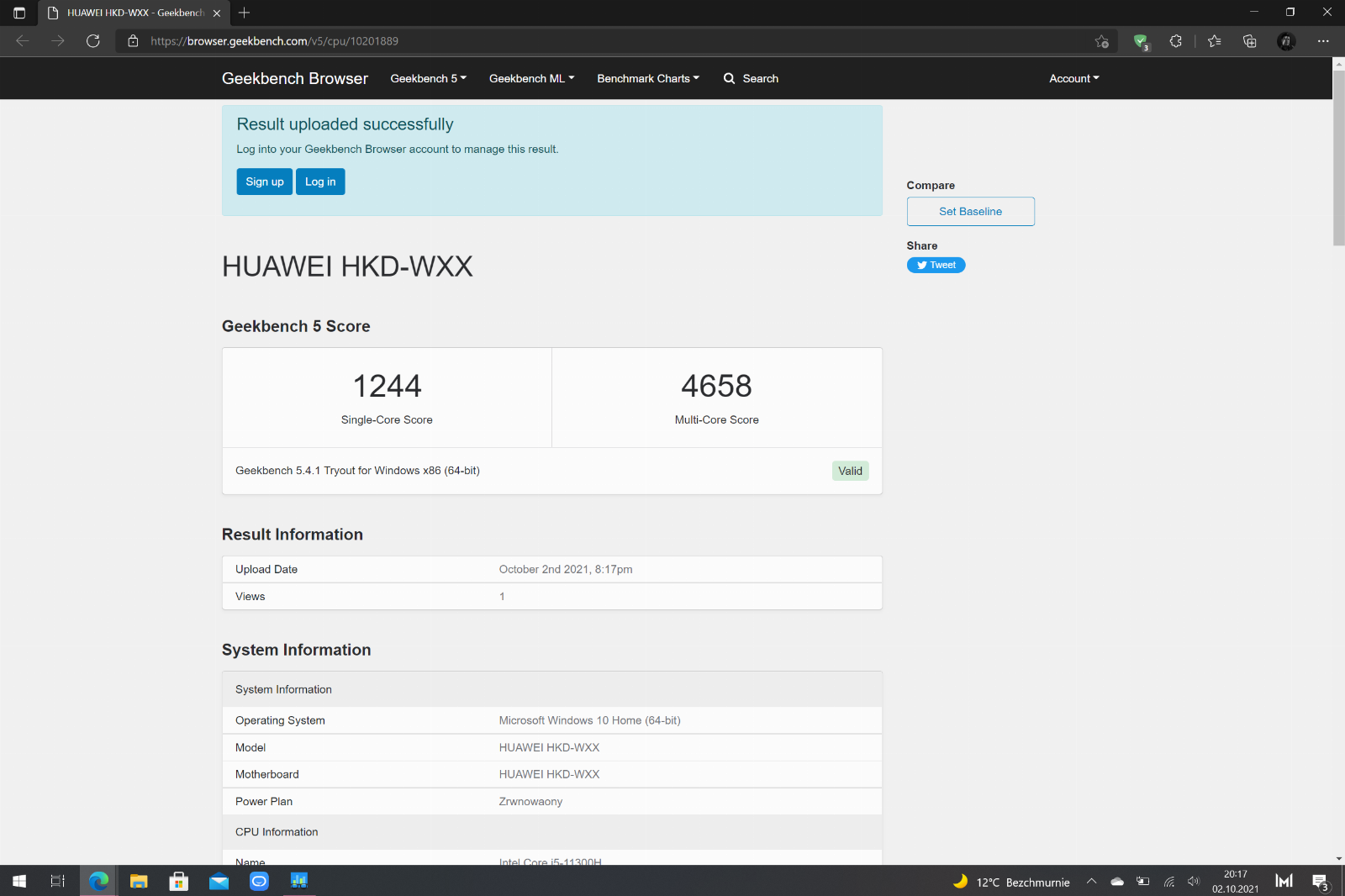
Task: Click the Zrwnowaony power plan value
Action: click(530, 801)
